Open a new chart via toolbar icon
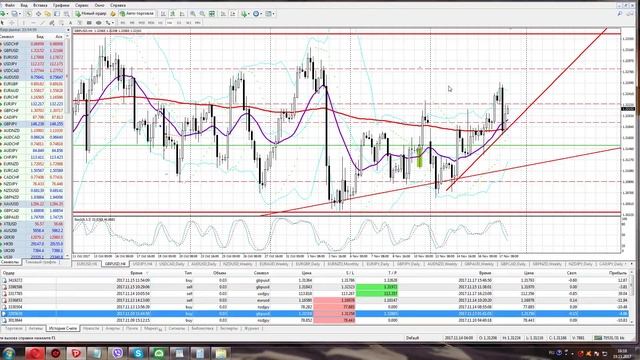Viewport: 640px width, 360px height. (x=2, y=13)
